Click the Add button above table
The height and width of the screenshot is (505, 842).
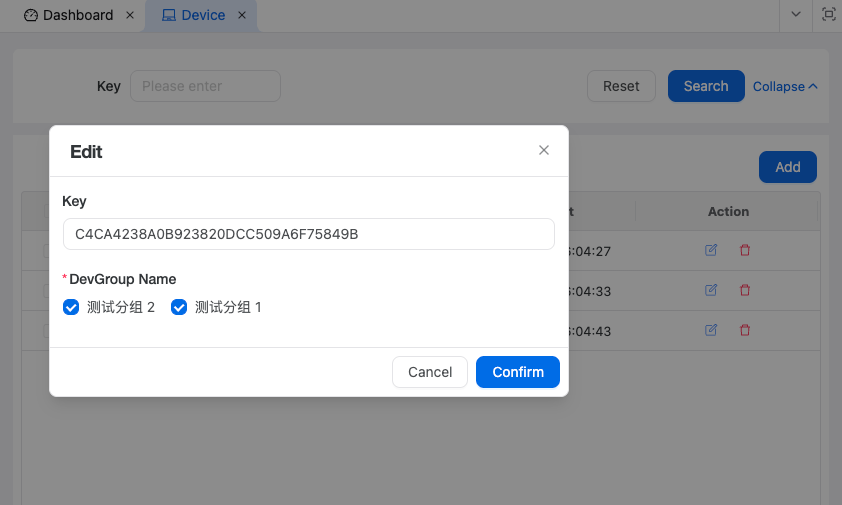tap(787, 167)
